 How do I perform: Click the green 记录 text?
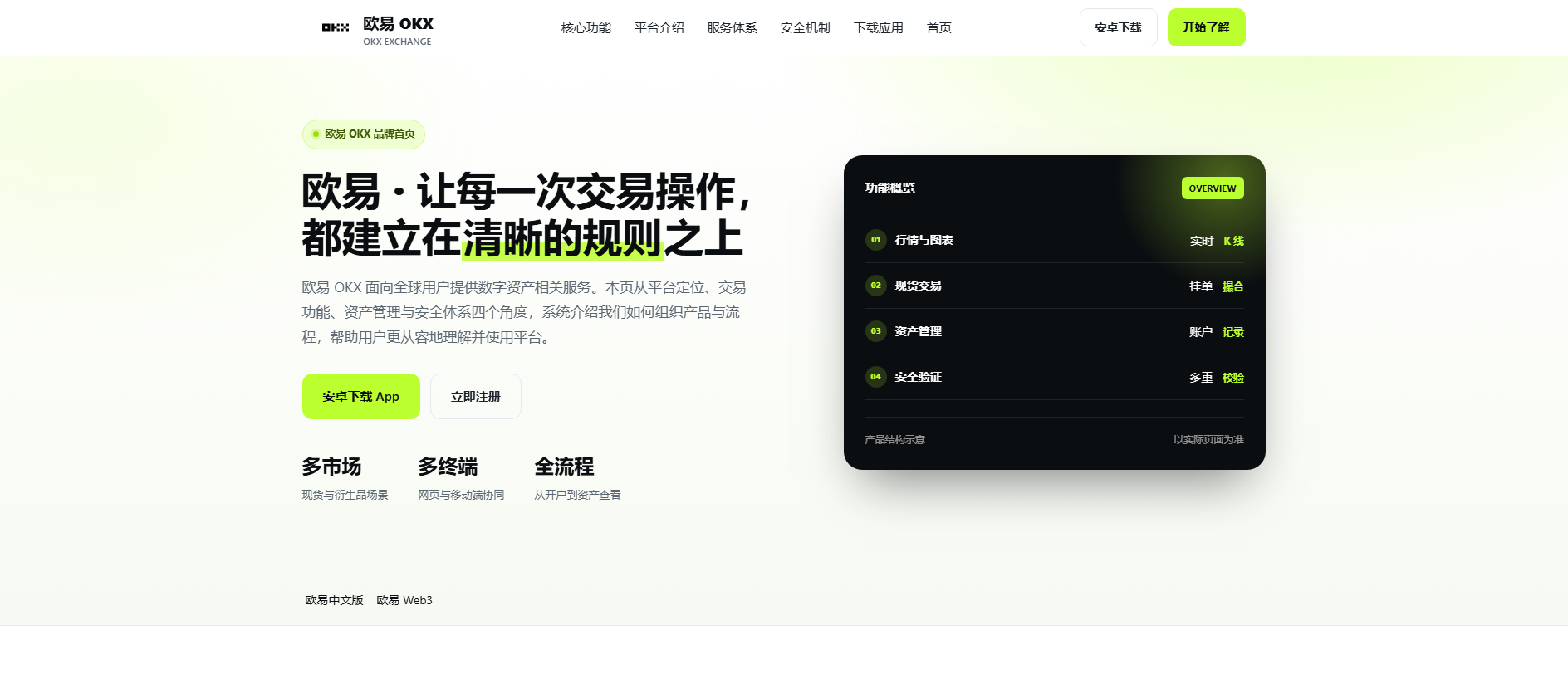tap(1233, 332)
